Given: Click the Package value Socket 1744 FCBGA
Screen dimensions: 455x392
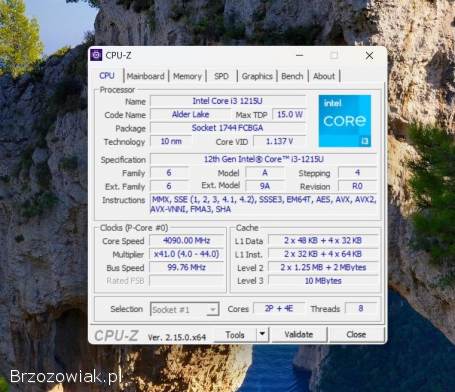Looking at the screenshot, I should pyautogui.click(x=228, y=128).
